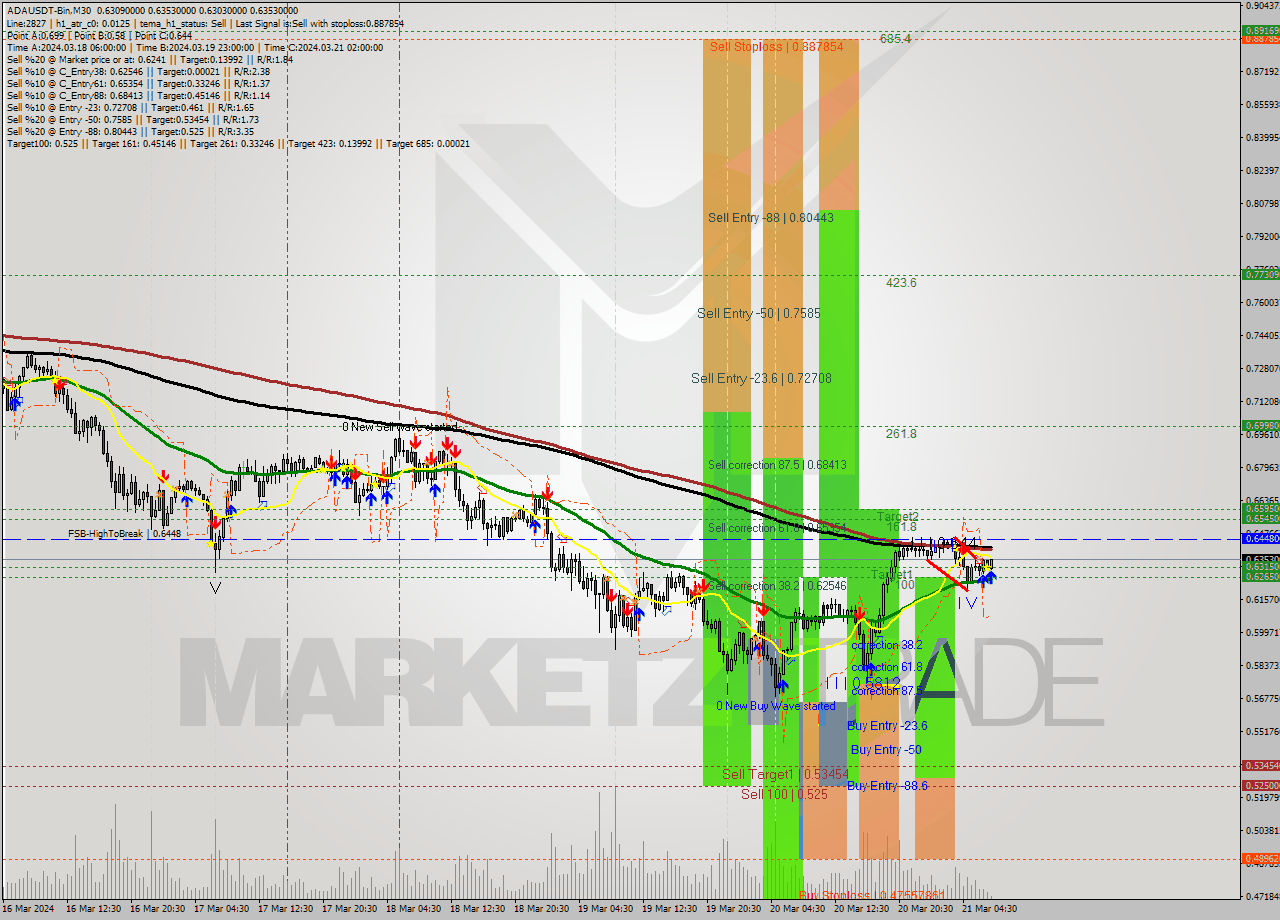This screenshot has width=1280, height=920.
Task: Click the Target2 label near 161.8
Action: click(x=898, y=516)
